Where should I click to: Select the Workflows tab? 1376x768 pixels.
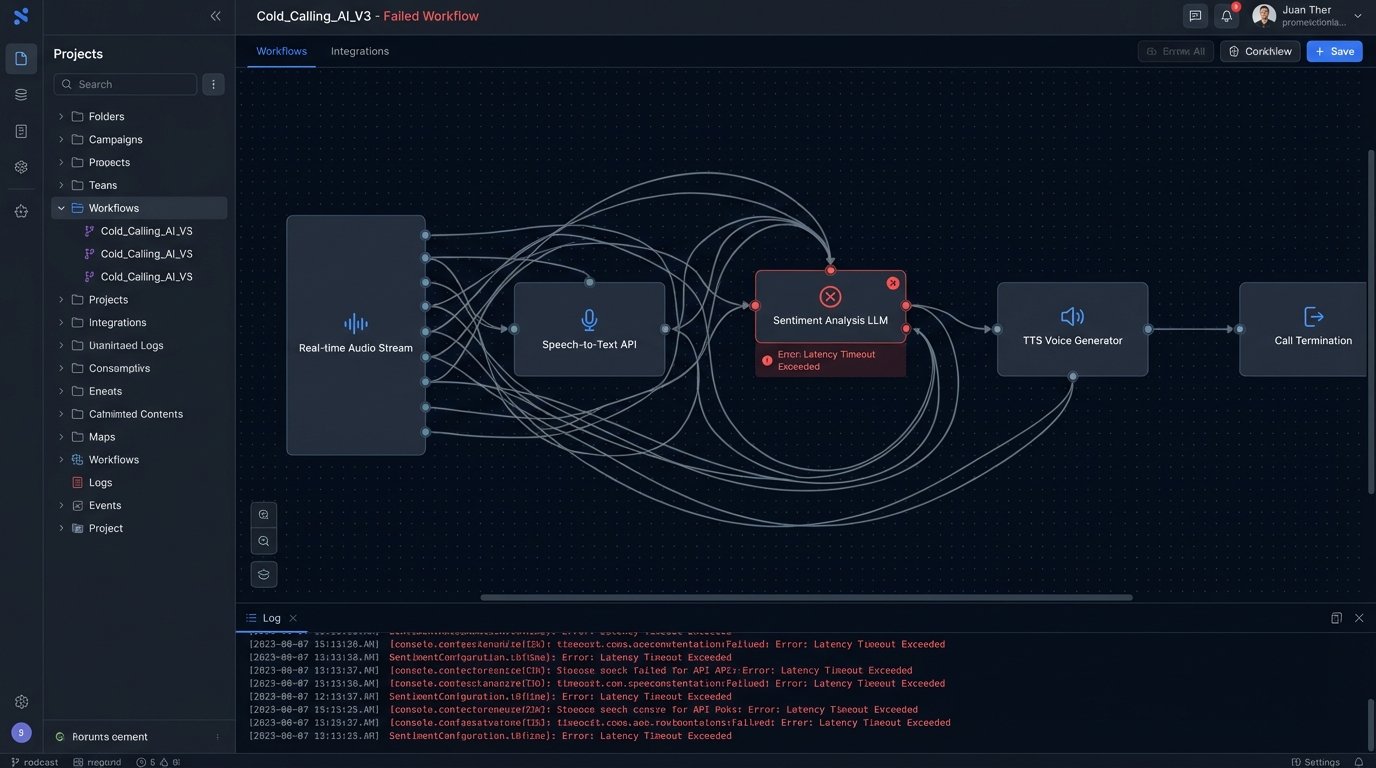tap(281, 51)
